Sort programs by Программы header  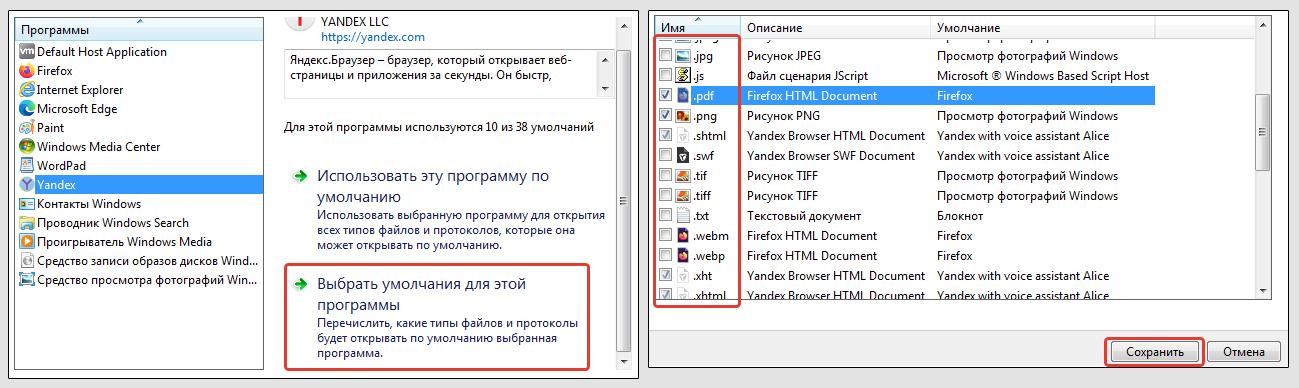[x=139, y=29]
